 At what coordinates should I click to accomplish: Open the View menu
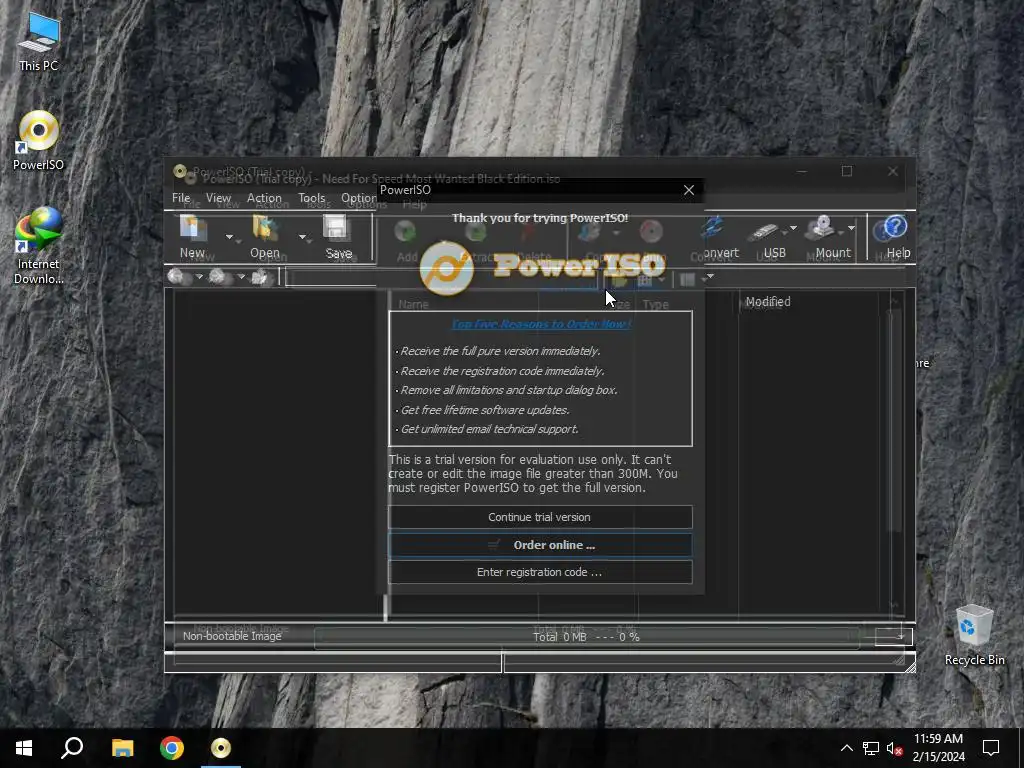(x=218, y=198)
